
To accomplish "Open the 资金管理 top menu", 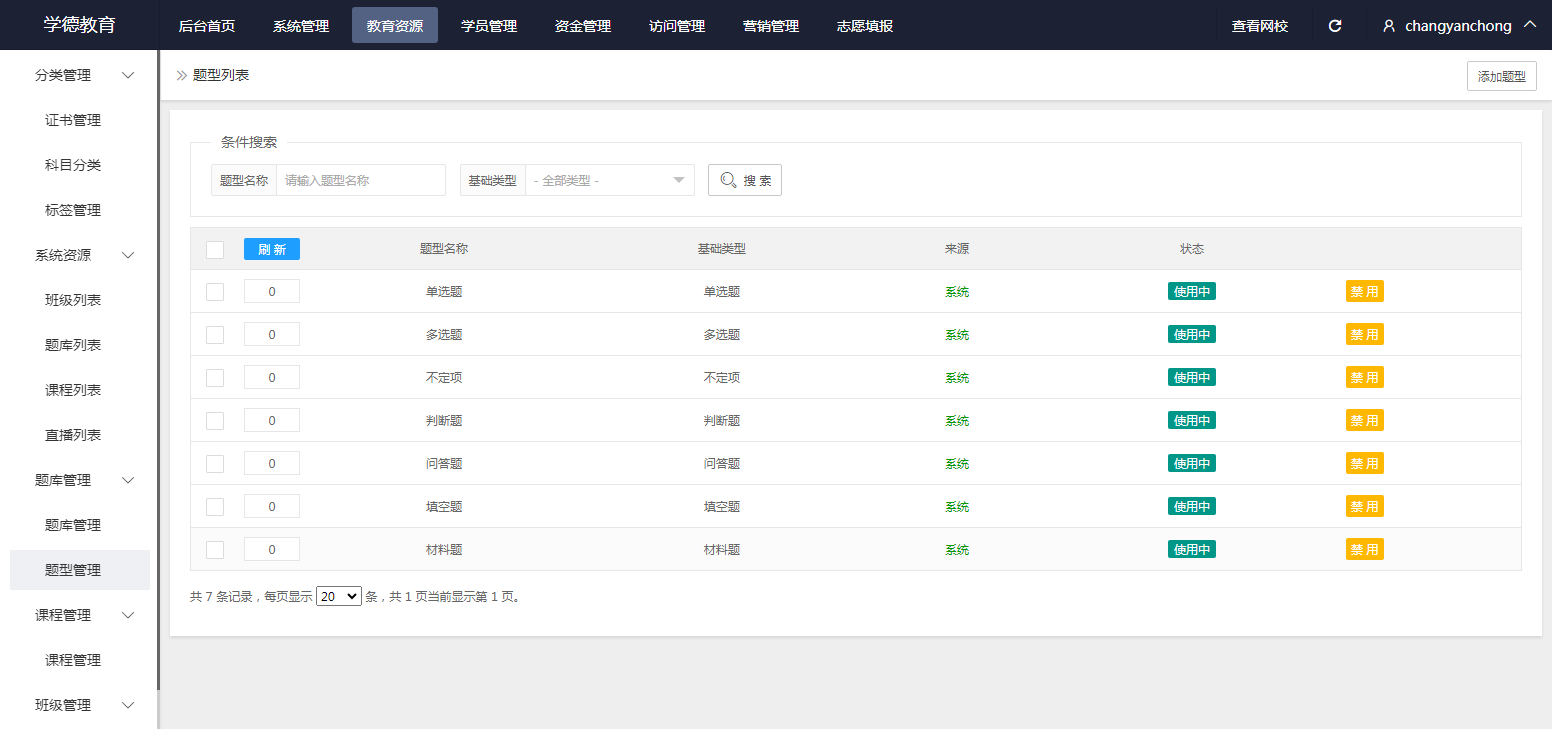I will (583, 26).
